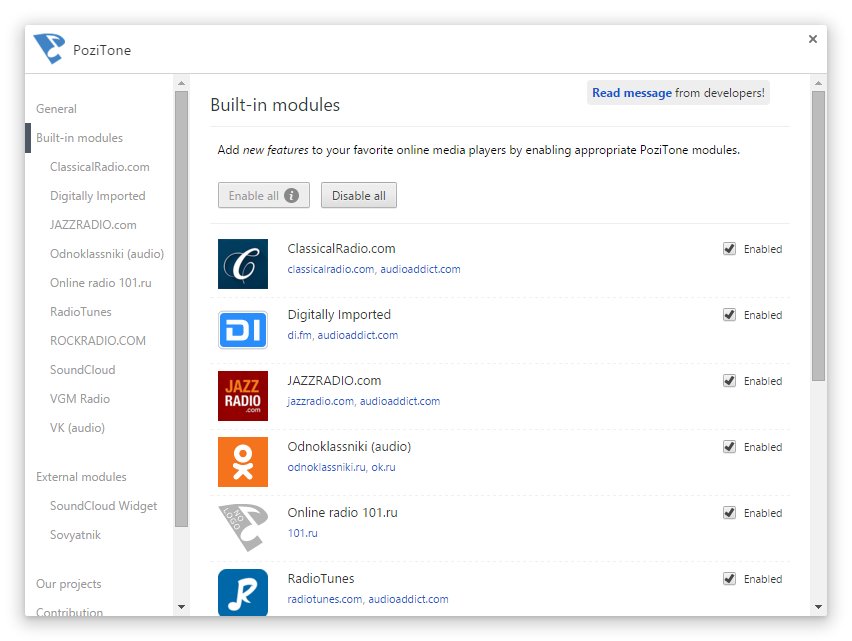
Task: Open audioaddict.com link under JAZZRADIO.com
Action: tap(400, 401)
